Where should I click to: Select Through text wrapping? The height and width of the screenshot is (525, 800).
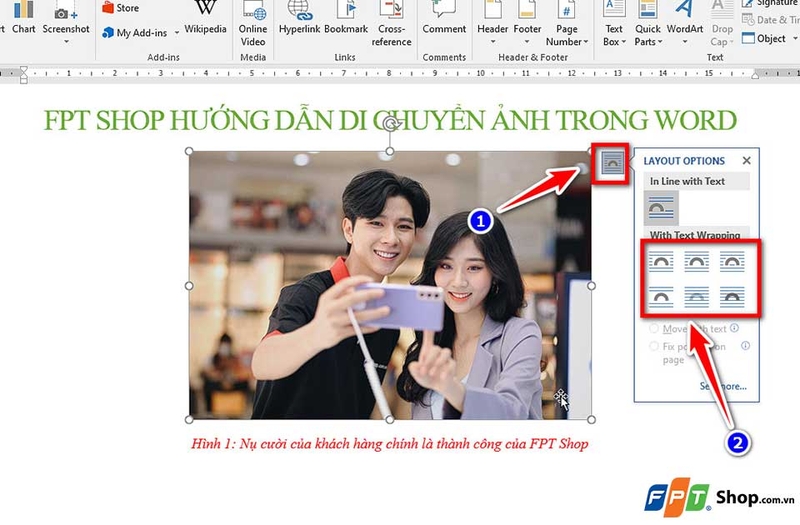[732, 262]
